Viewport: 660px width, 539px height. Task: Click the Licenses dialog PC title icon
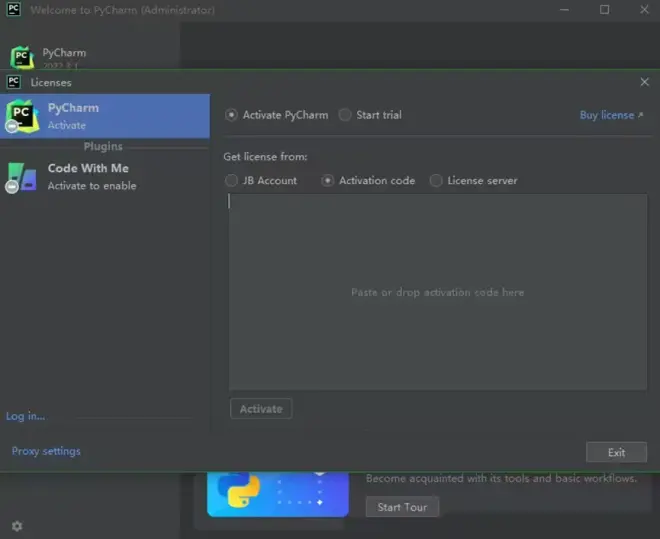[x=14, y=82]
